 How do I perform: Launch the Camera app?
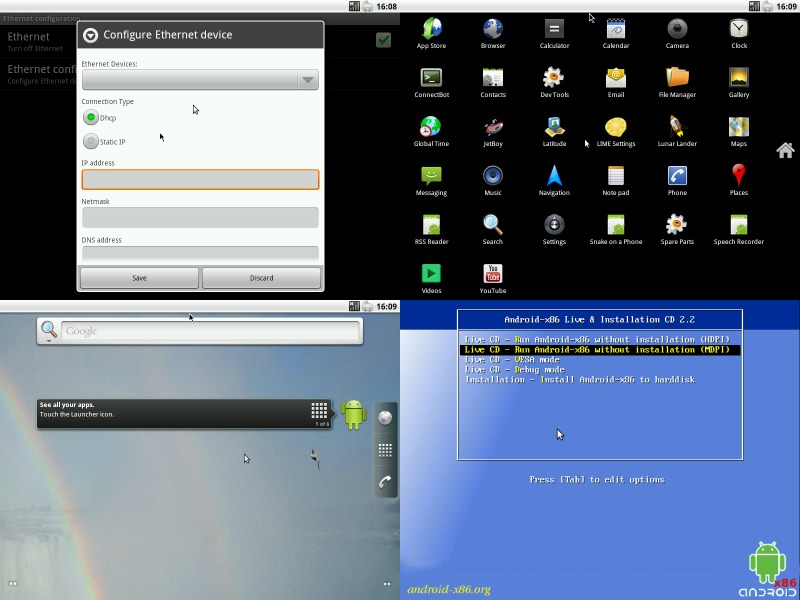pos(677,33)
